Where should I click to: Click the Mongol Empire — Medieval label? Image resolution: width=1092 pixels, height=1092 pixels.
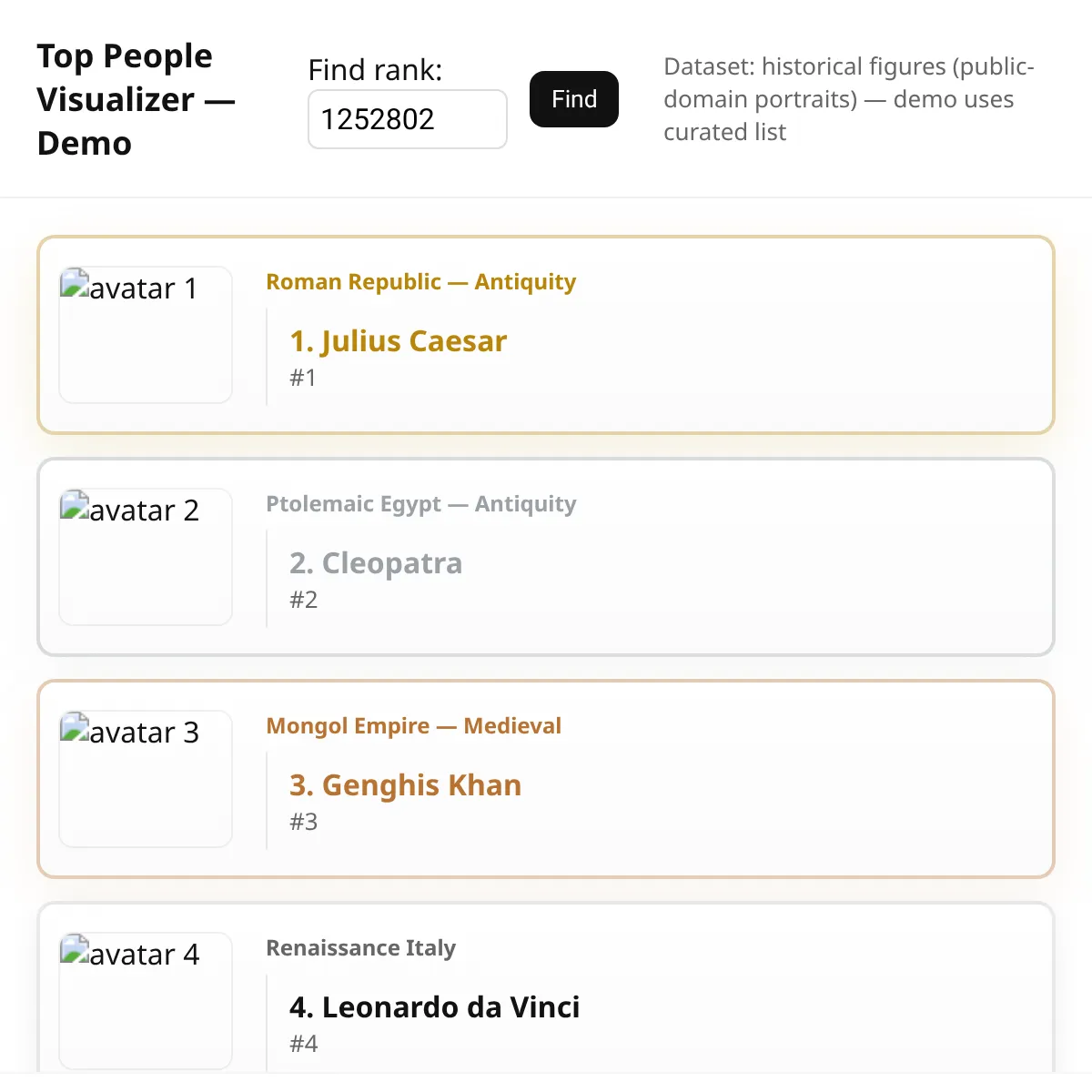tap(414, 725)
